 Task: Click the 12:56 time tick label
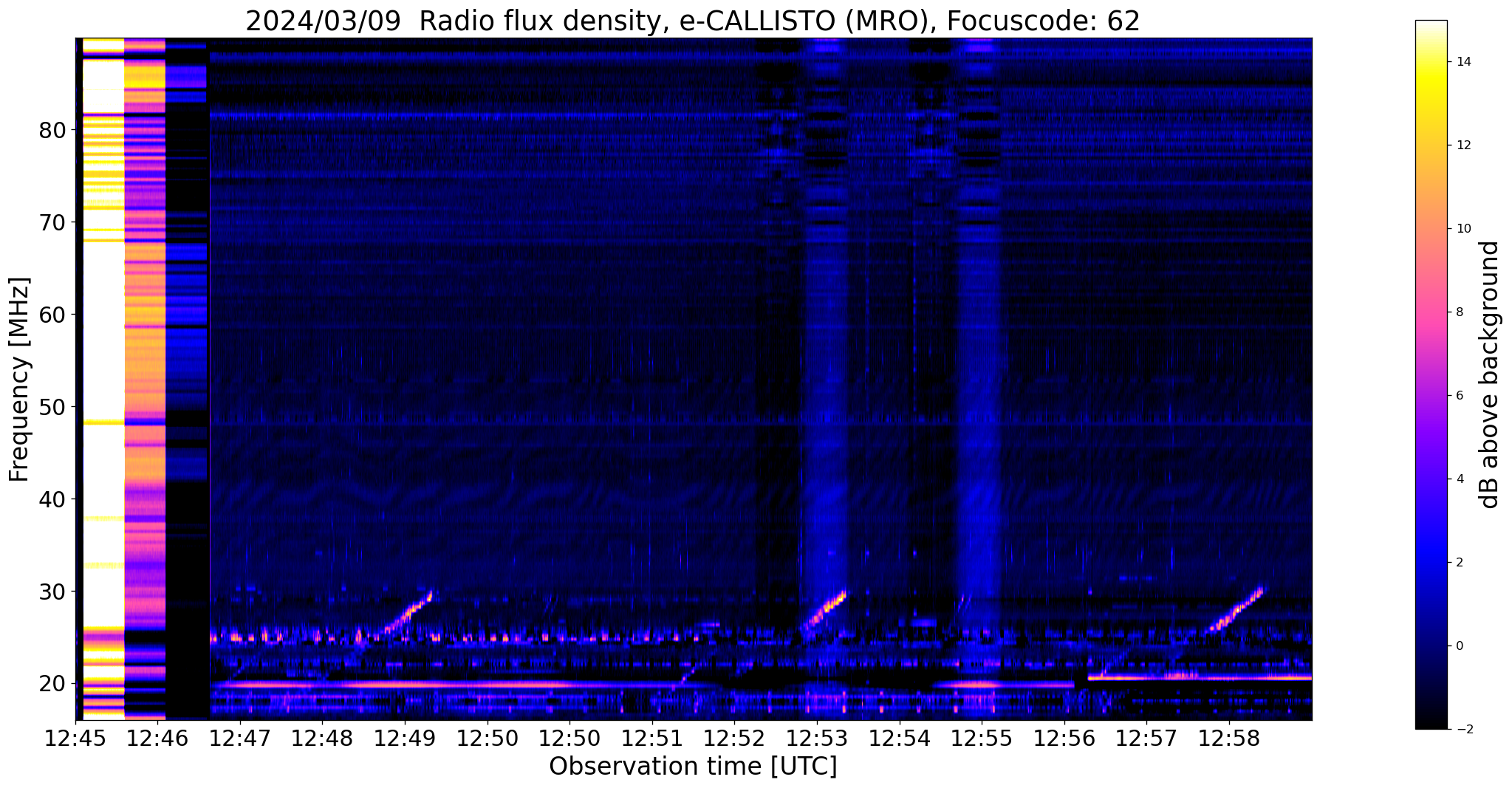pos(1064,739)
